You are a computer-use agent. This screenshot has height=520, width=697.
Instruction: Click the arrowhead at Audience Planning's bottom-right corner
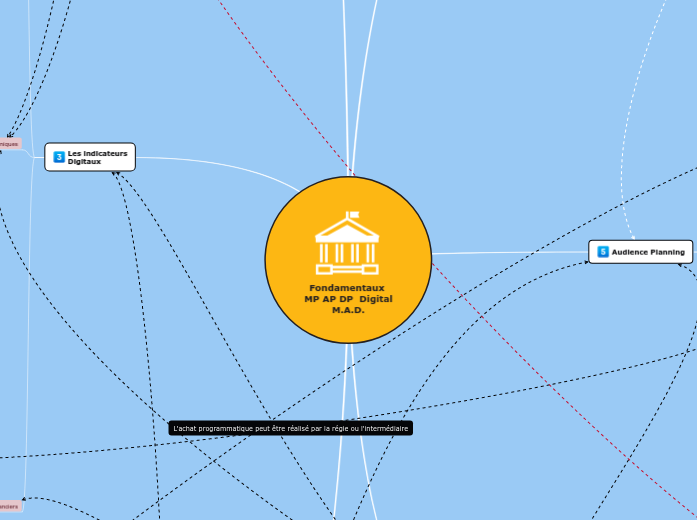pyautogui.click(x=680, y=264)
